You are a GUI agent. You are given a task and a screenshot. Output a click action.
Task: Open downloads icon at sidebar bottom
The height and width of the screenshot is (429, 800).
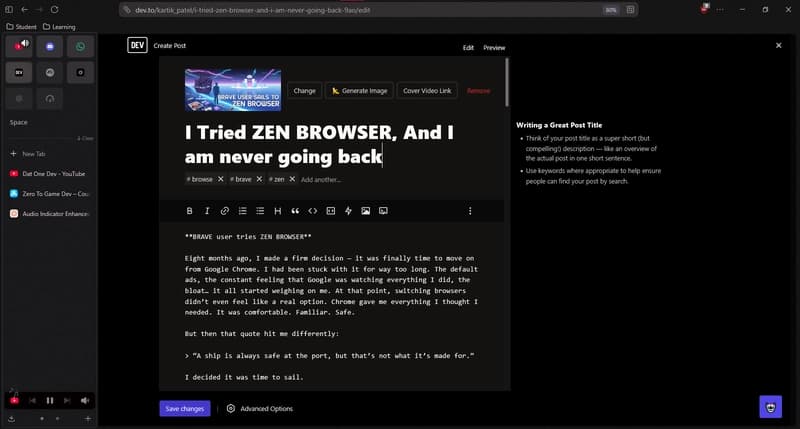(x=11, y=419)
